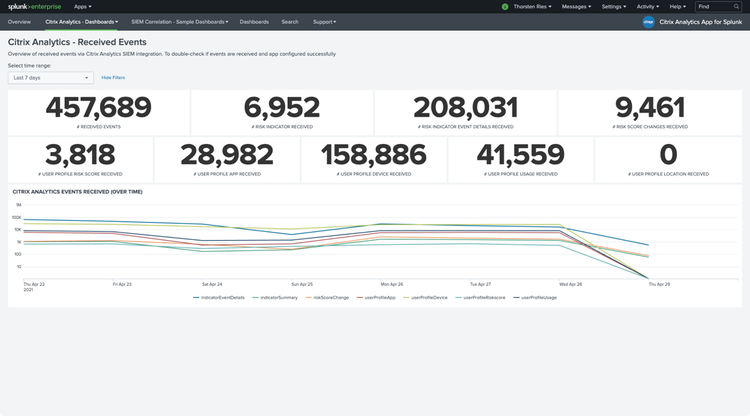Click the 3,818 user profile risk score value

coord(80,154)
